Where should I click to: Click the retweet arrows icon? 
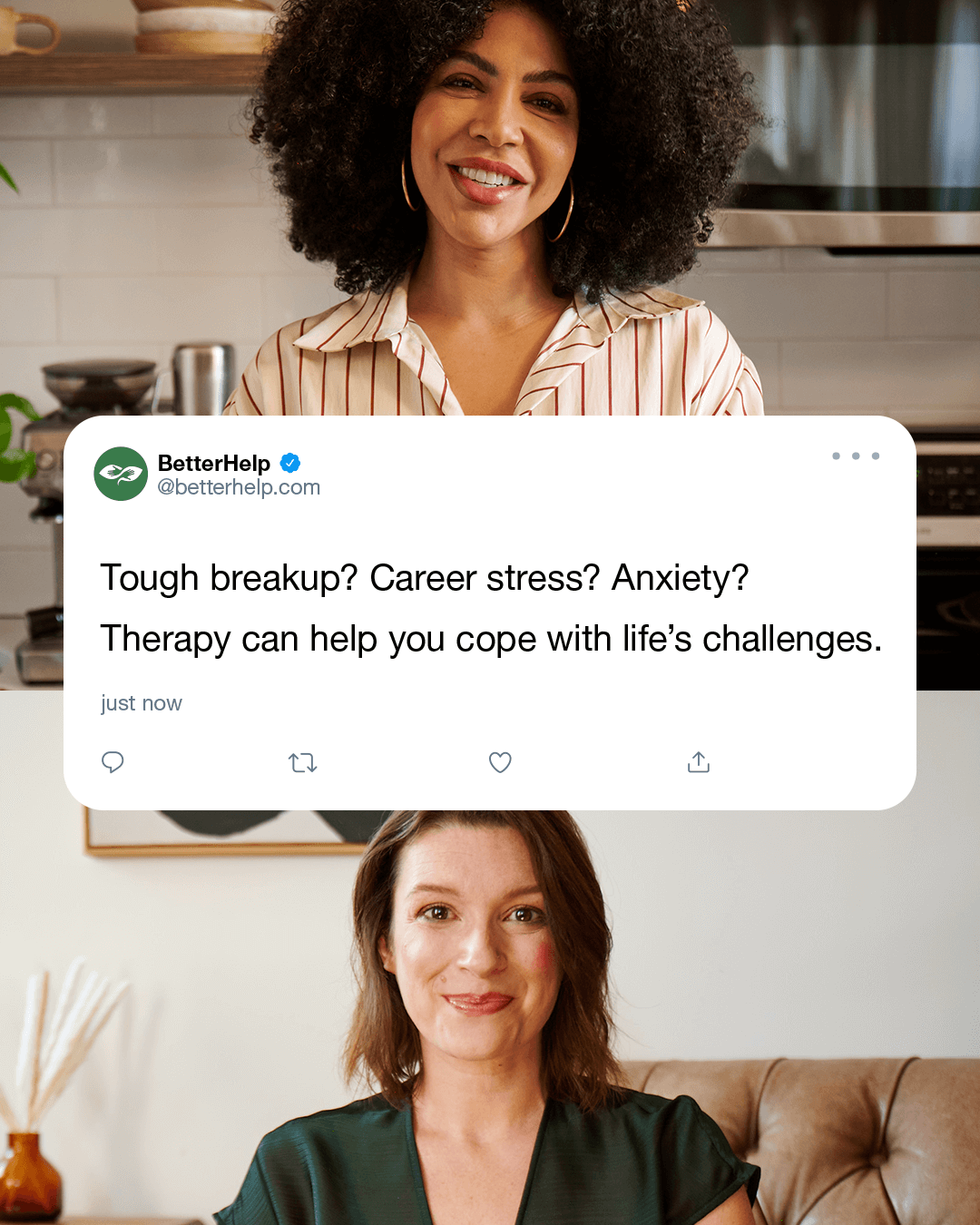(302, 763)
